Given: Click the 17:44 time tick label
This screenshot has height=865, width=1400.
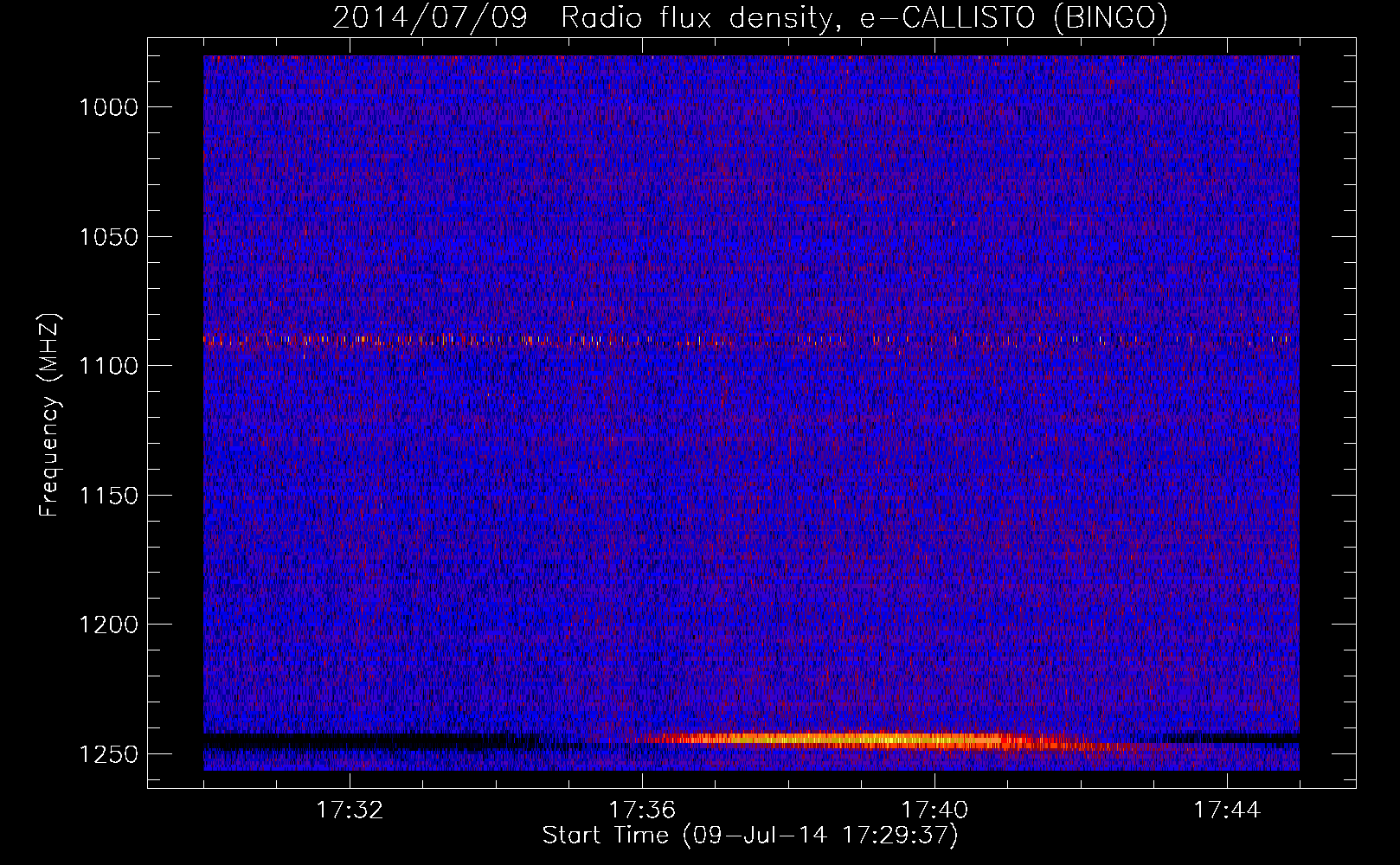Looking at the screenshot, I should click(1227, 811).
